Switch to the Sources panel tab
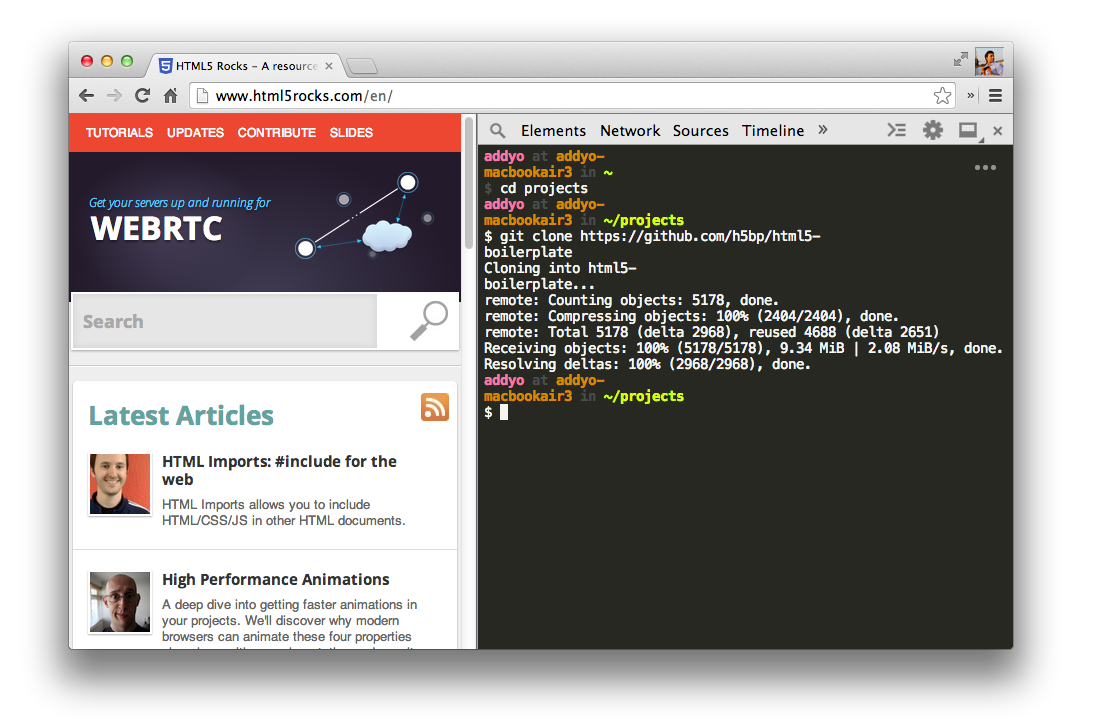Screen dimensions: 1099x724 click(x=700, y=130)
